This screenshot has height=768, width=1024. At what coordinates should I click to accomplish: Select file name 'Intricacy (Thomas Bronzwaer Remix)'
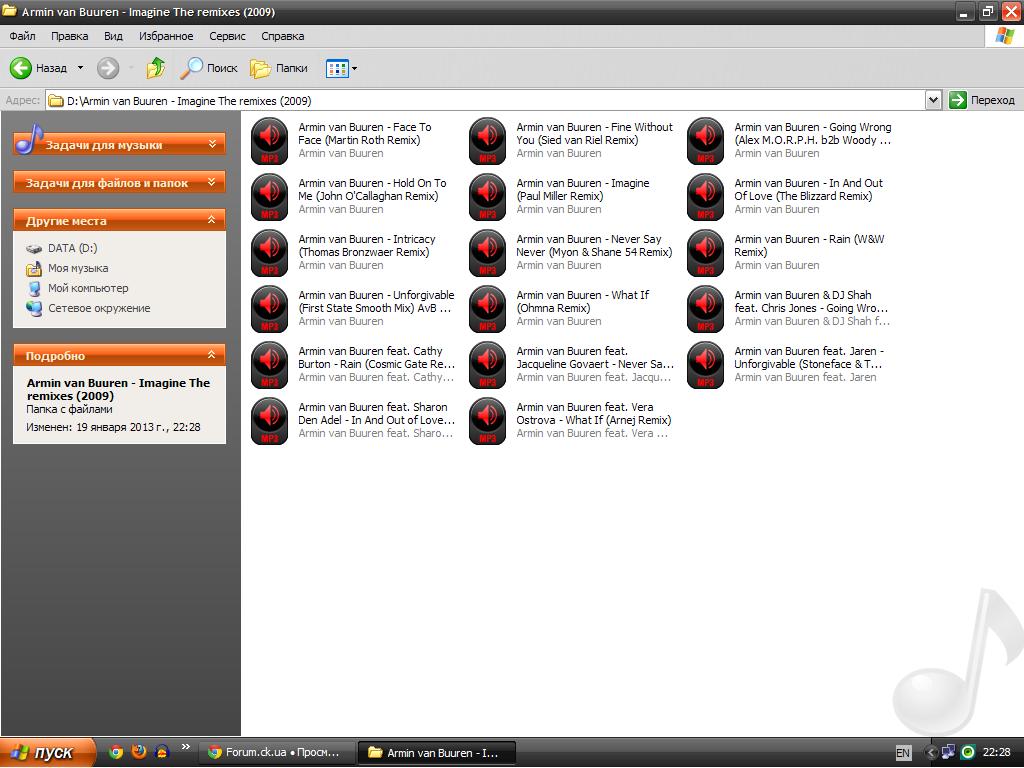tap(366, 246)
